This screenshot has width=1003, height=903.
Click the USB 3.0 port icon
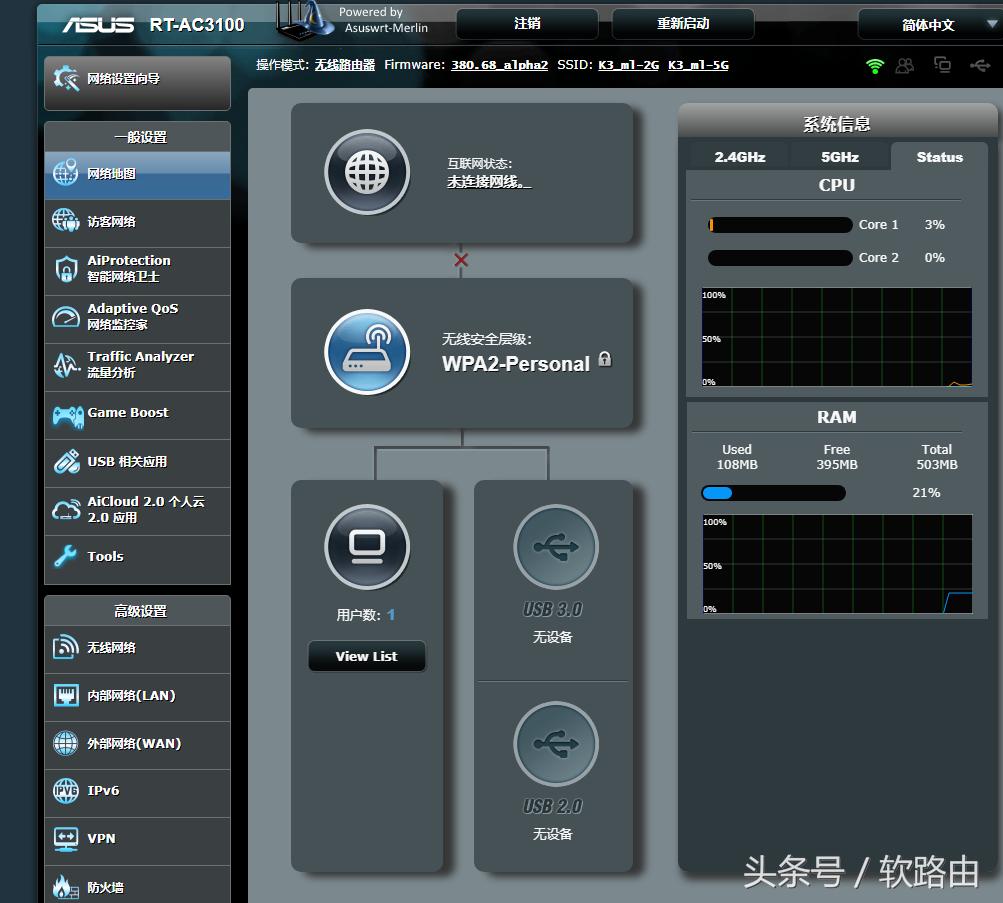pyautogui.click(x=555, y=546)
